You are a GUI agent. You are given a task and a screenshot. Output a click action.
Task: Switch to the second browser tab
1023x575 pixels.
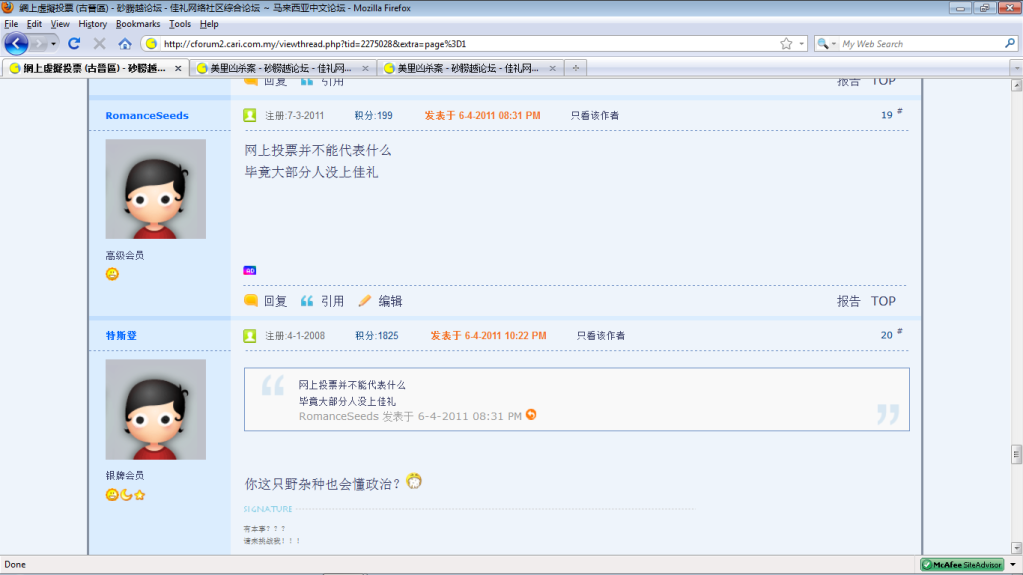coord(274,68)
